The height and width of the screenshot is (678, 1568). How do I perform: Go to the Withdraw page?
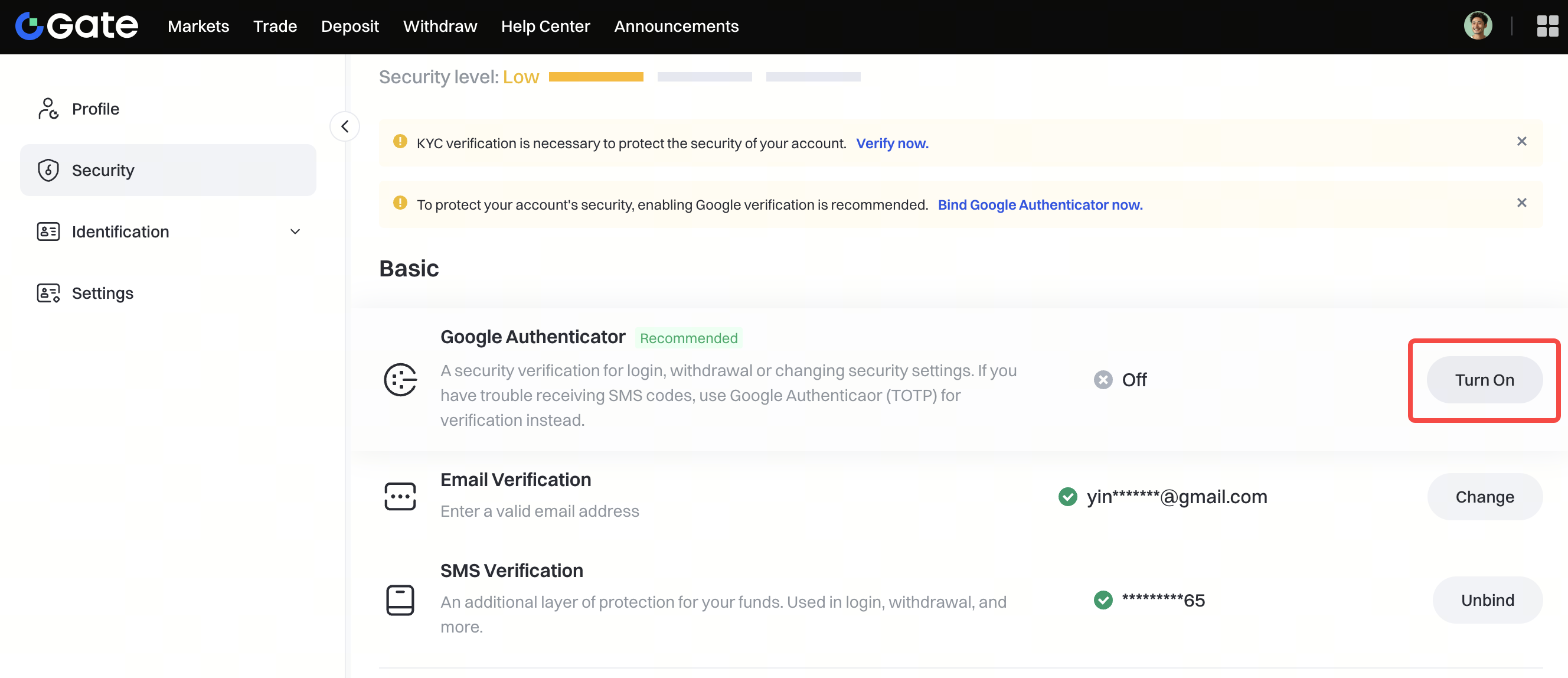(439, 26)
